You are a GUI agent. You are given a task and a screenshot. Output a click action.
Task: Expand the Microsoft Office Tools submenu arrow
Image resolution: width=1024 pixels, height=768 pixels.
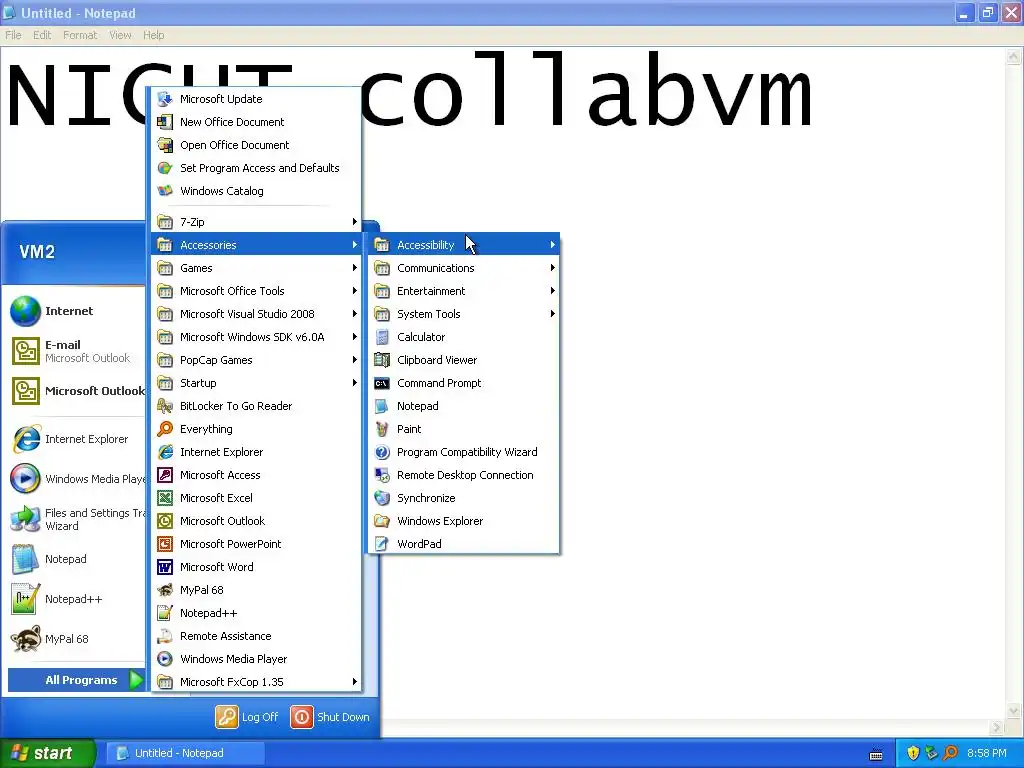tap(355, 291)
